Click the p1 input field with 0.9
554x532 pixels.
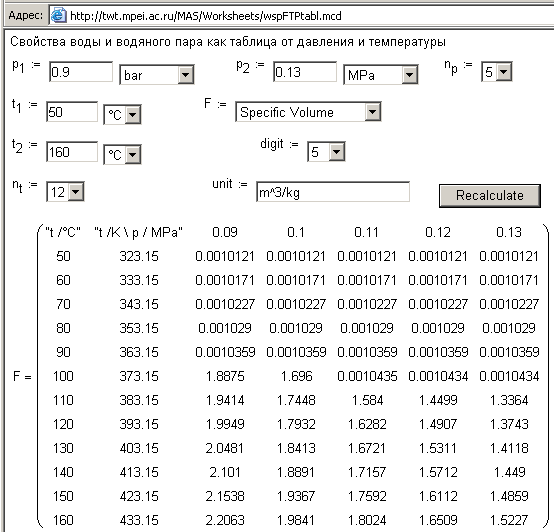click(x=81, y=72)
